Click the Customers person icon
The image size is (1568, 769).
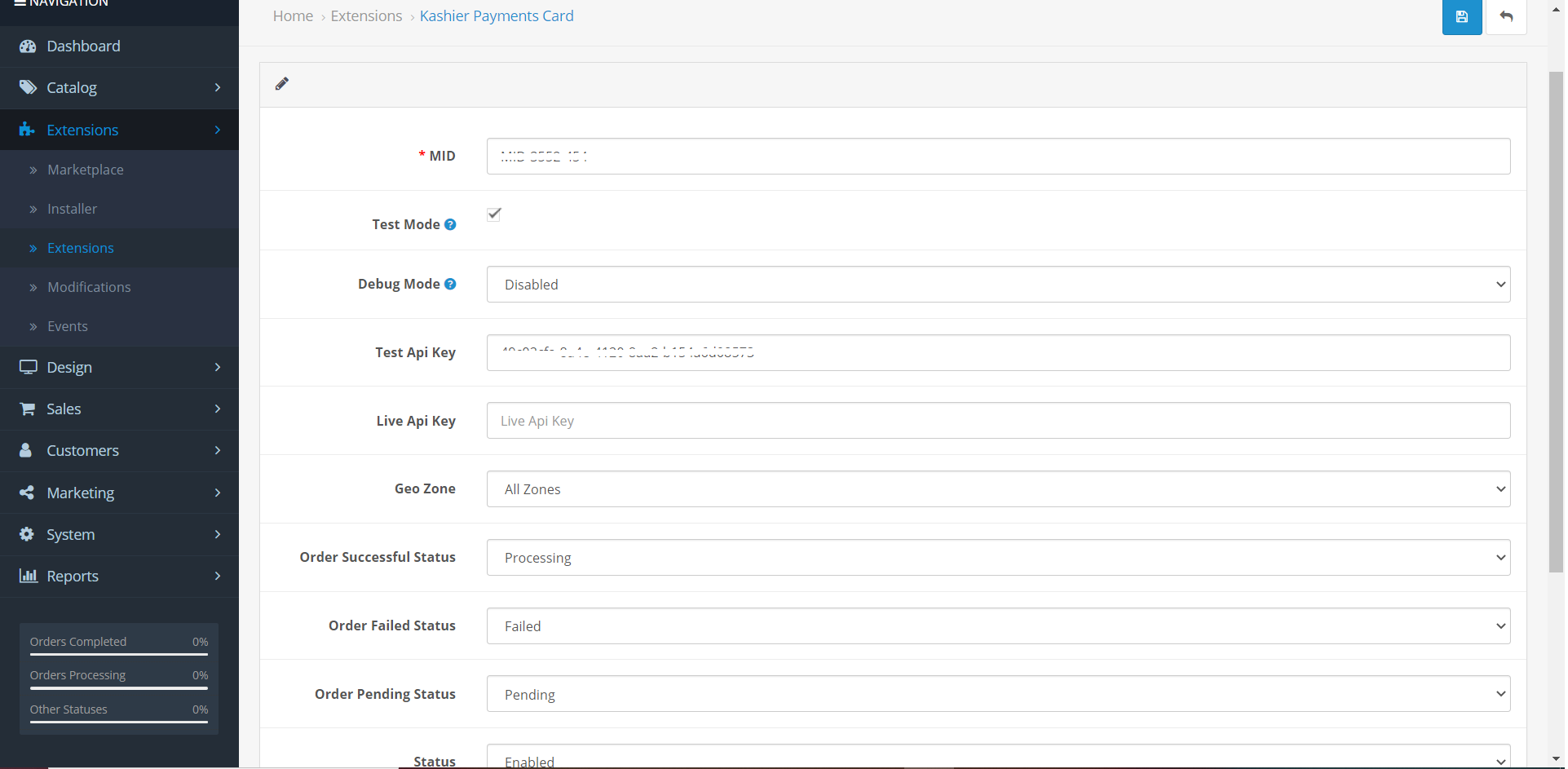click(x=25, y=450)
